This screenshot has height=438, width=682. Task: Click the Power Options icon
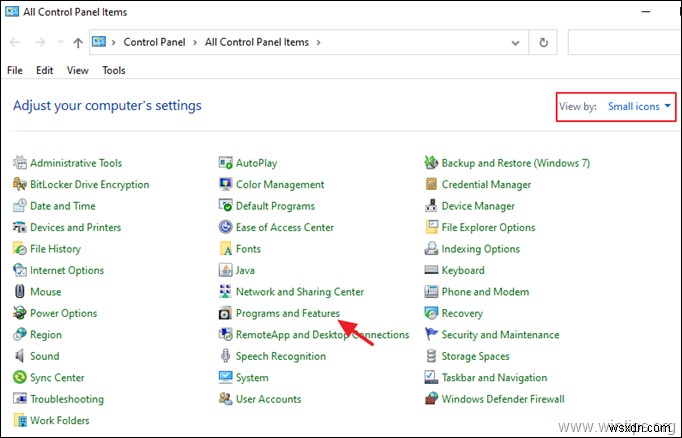(x=21, y=314)
